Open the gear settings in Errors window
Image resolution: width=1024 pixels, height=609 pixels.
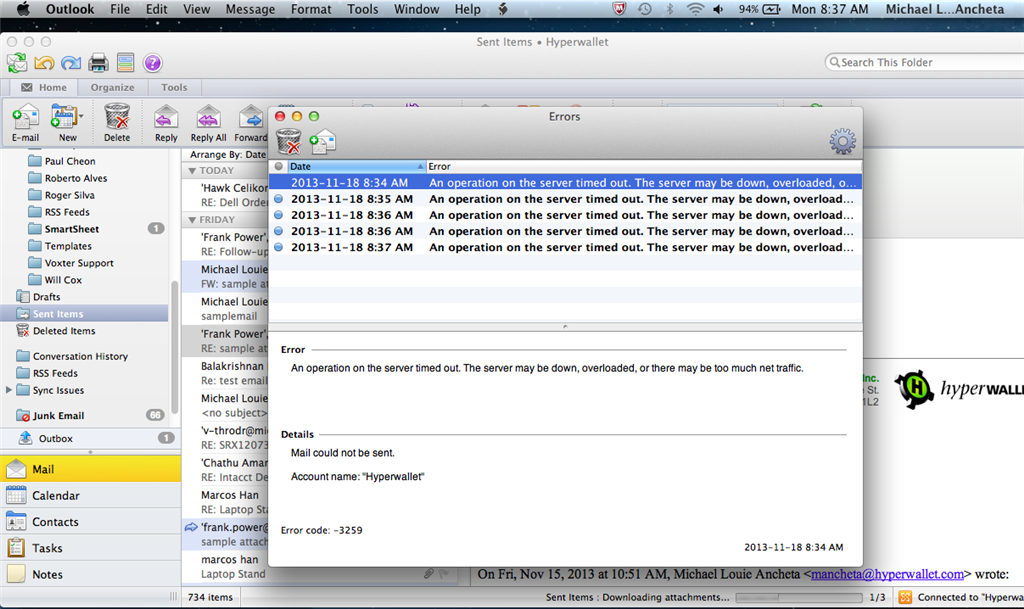pyautogui.click(x=842, y=141)
